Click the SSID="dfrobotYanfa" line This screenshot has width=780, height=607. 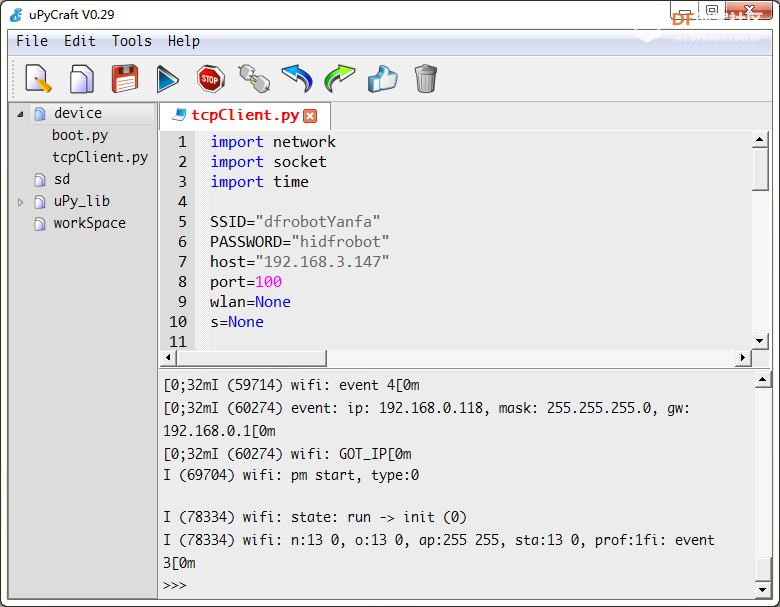click(x=295, y=221)
